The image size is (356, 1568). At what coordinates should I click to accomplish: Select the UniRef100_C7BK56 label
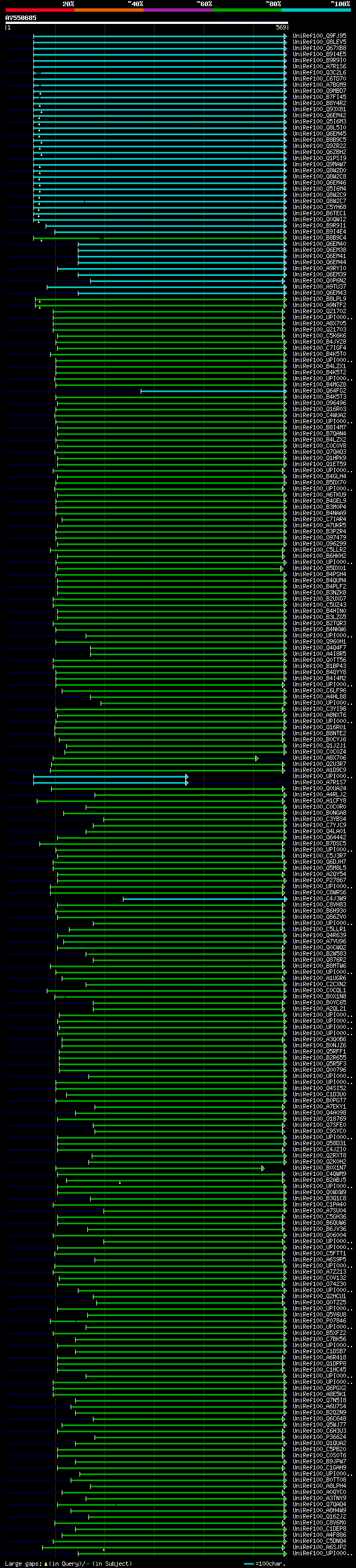click(319, 1339)
